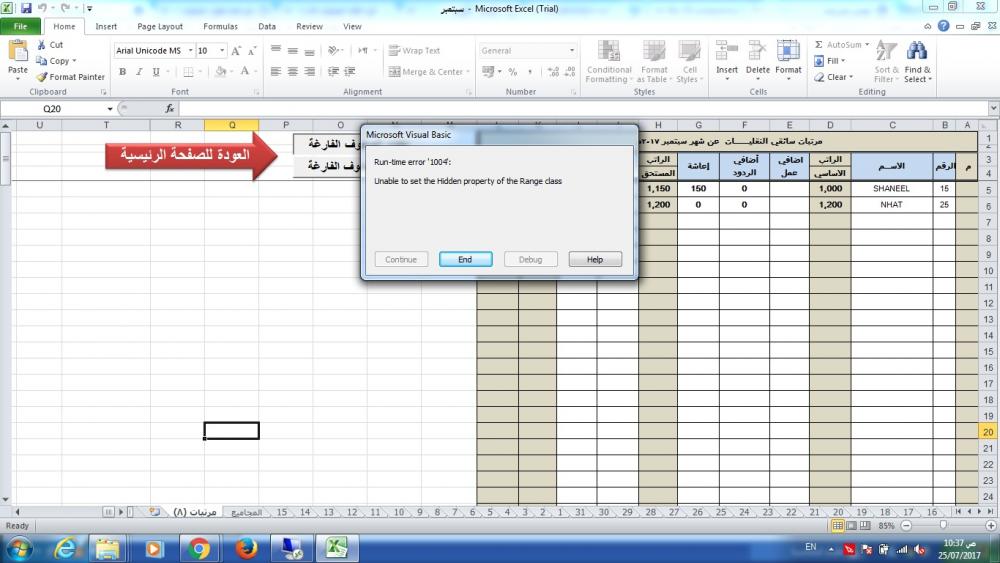Click the Paste icon in Clipboard group
The height and width of the screenshot is (563, 1000).
click(18, 51)
